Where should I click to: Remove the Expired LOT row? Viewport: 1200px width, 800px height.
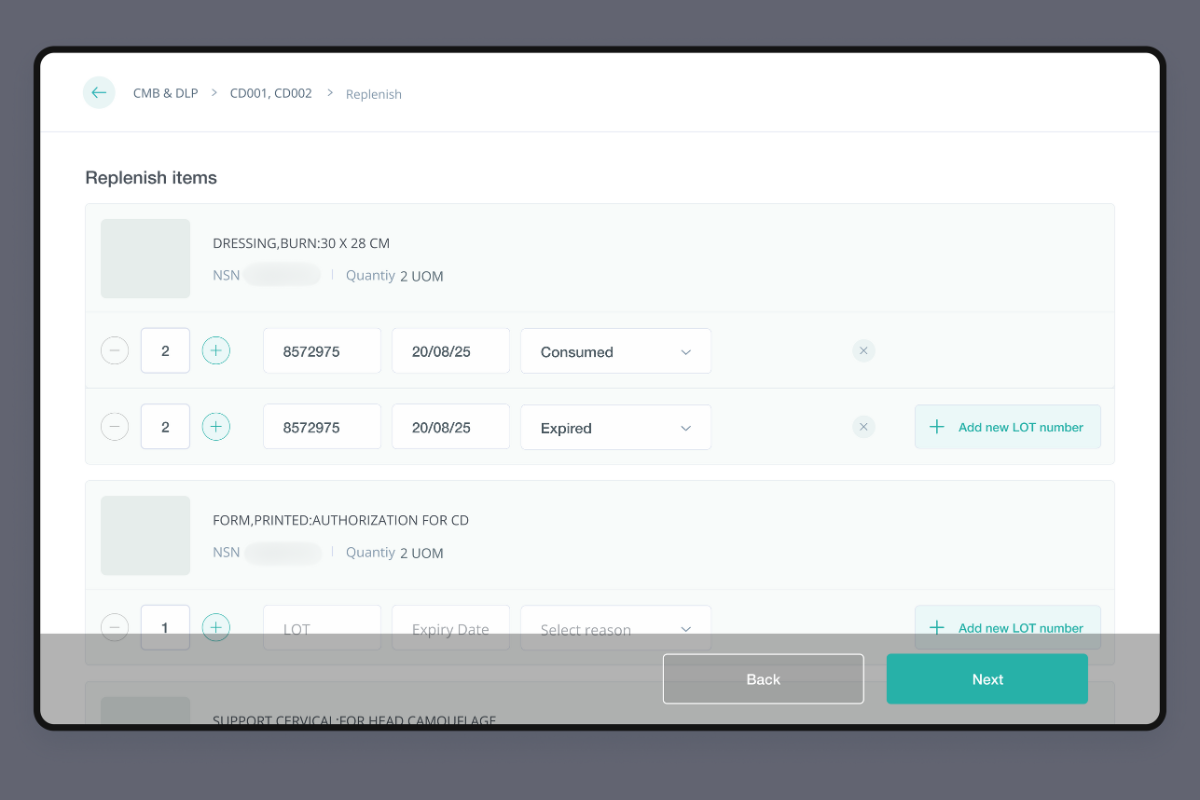click(864, 427)
